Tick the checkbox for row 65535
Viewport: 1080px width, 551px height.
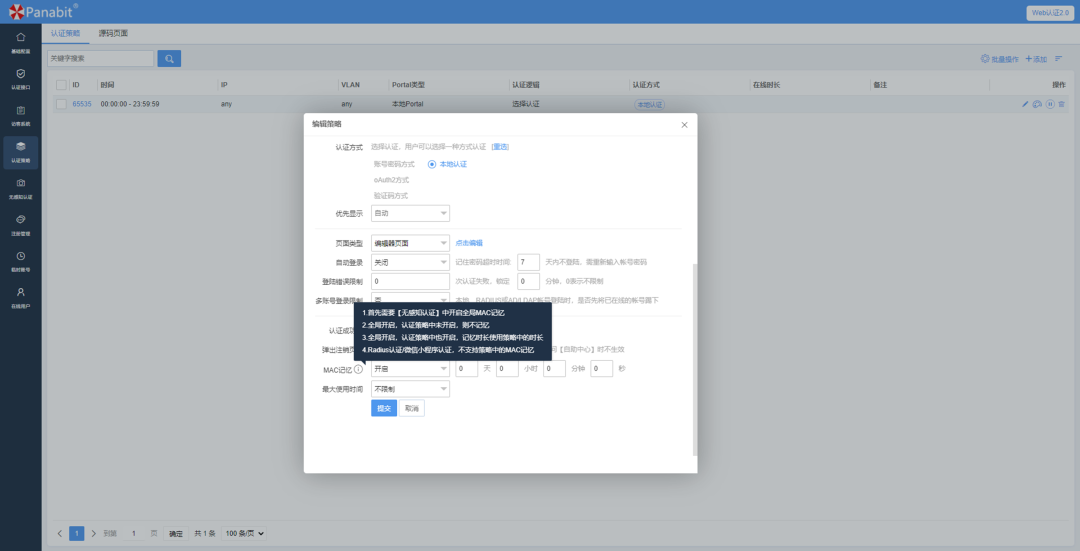[61, 104]
